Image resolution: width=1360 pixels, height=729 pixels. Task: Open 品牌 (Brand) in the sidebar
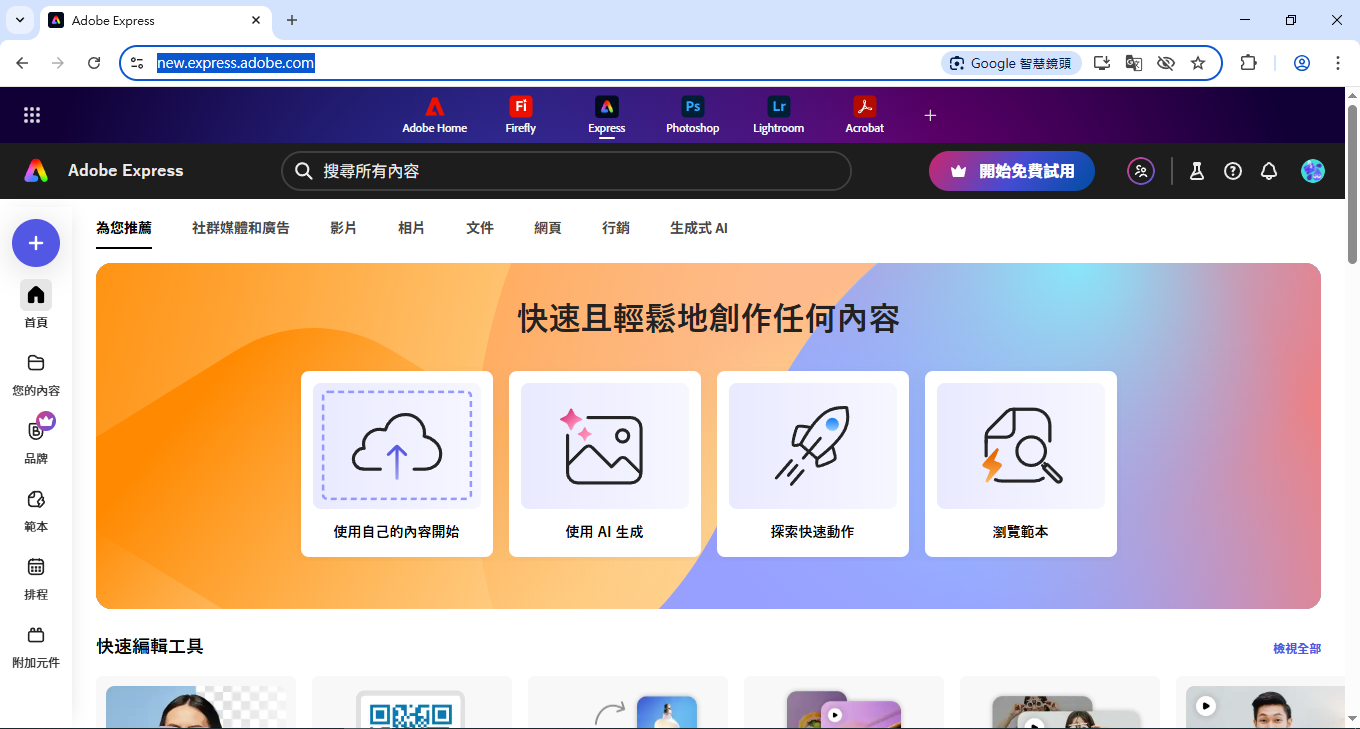point(36,440)
